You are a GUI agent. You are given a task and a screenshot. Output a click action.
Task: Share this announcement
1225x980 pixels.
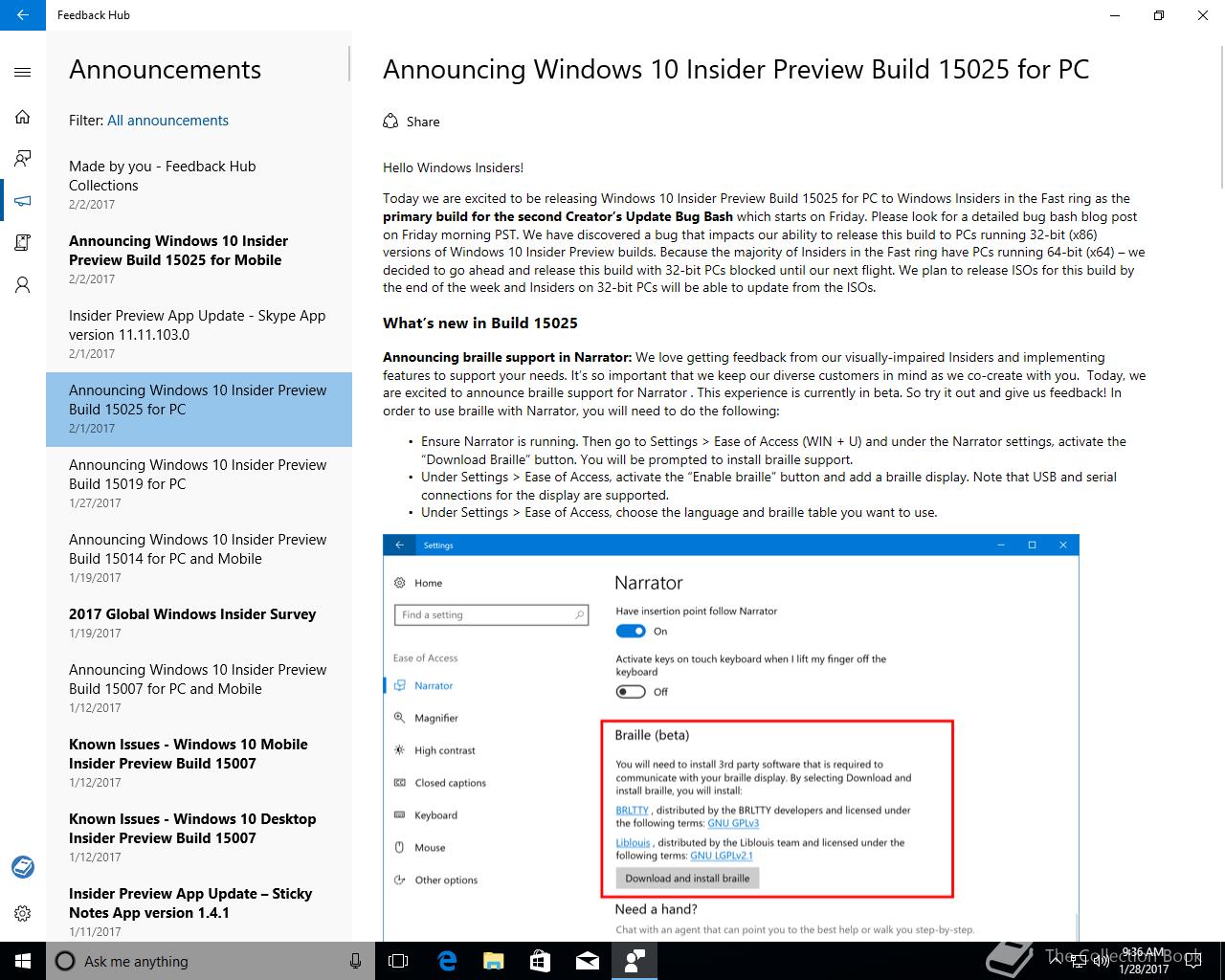coord(412,122)
